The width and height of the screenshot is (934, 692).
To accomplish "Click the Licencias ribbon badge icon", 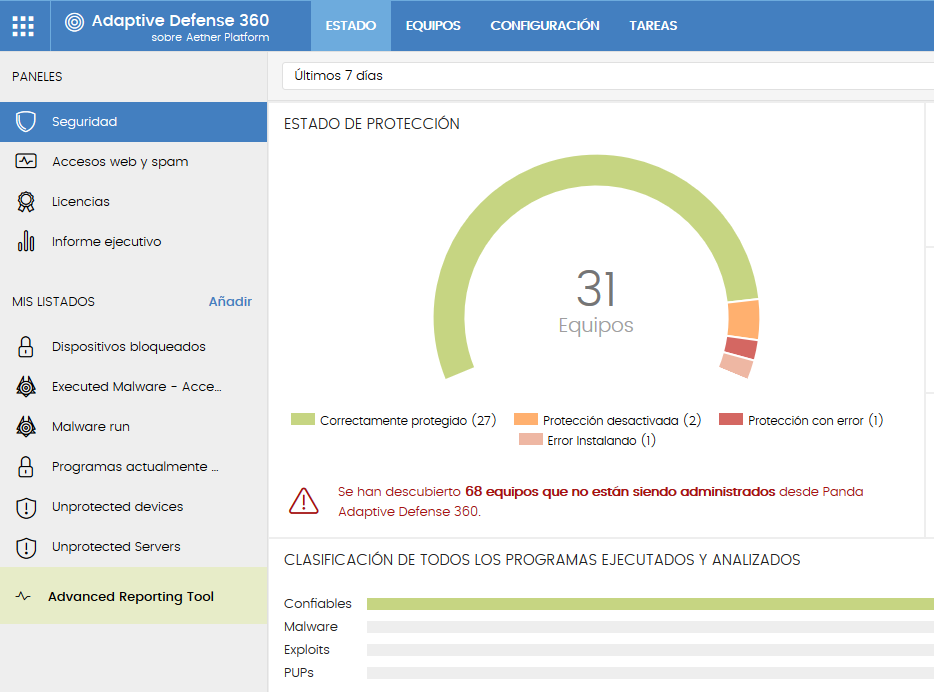I will click(x=26, y=201).
